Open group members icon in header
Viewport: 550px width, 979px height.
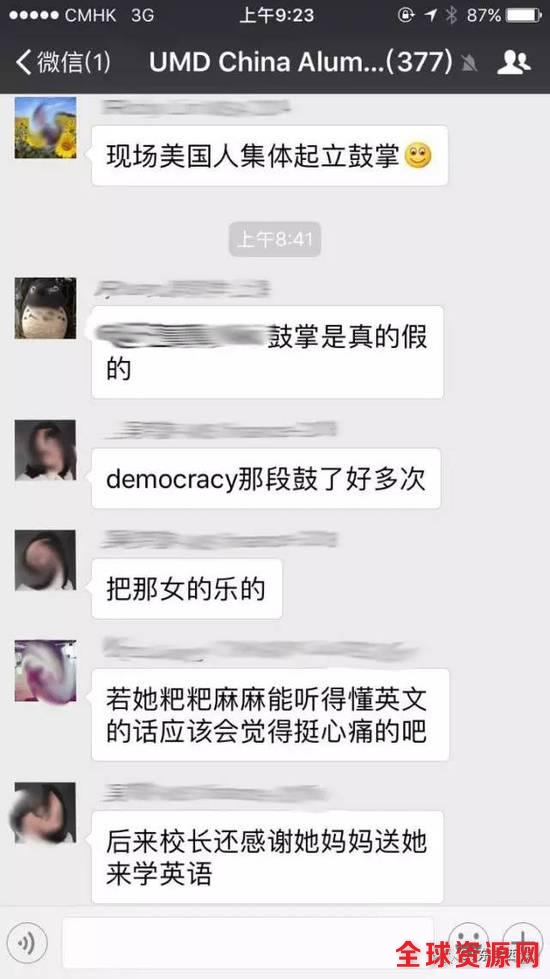coord(513,62)
